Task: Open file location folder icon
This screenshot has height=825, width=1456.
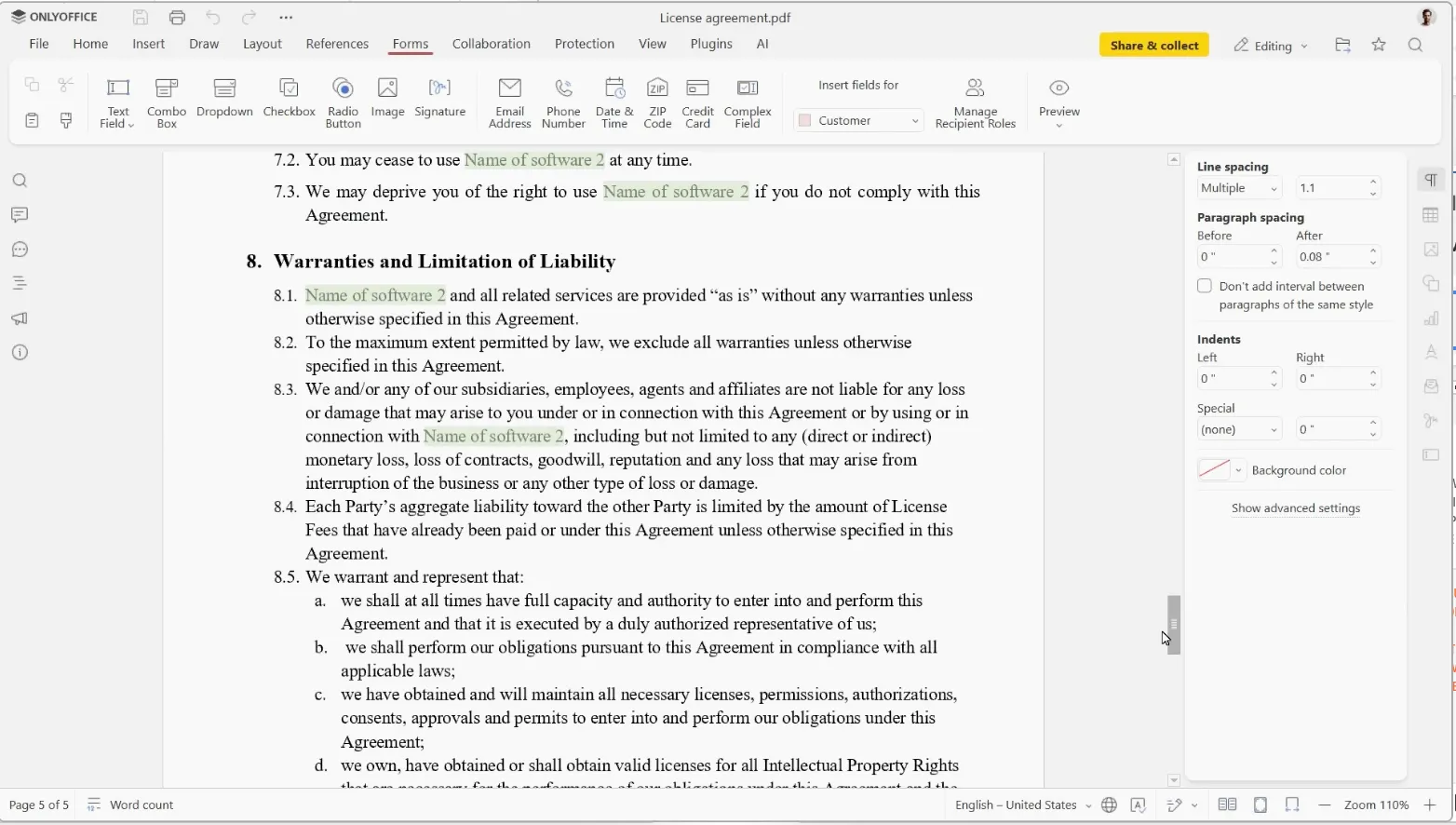Action: pos(1342,45)
